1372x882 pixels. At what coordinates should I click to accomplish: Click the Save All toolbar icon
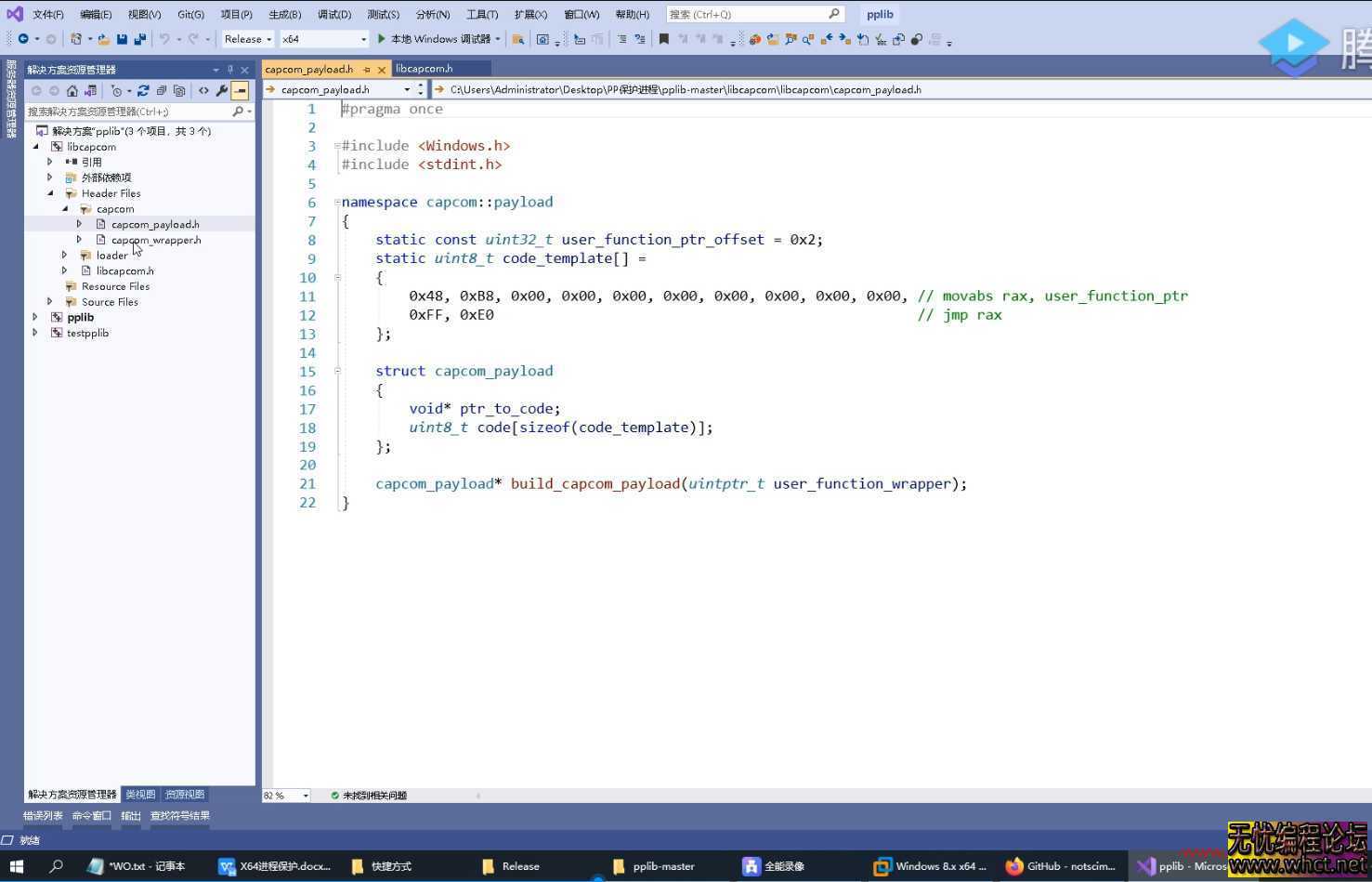139,39
